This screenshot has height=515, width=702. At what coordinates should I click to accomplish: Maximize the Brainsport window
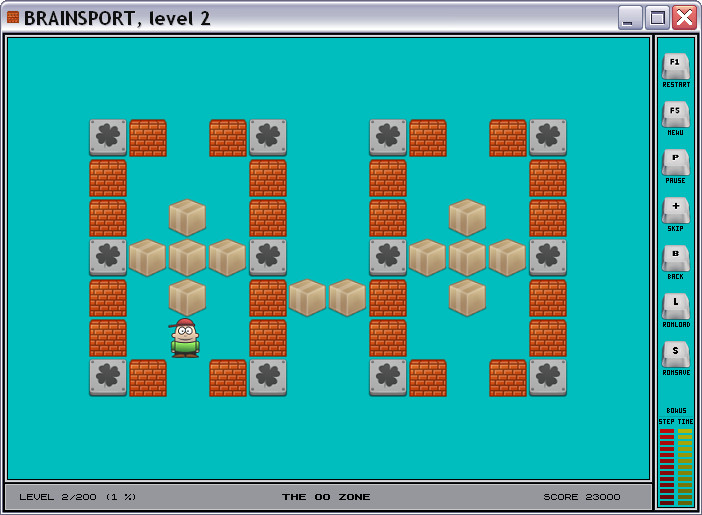657,18
